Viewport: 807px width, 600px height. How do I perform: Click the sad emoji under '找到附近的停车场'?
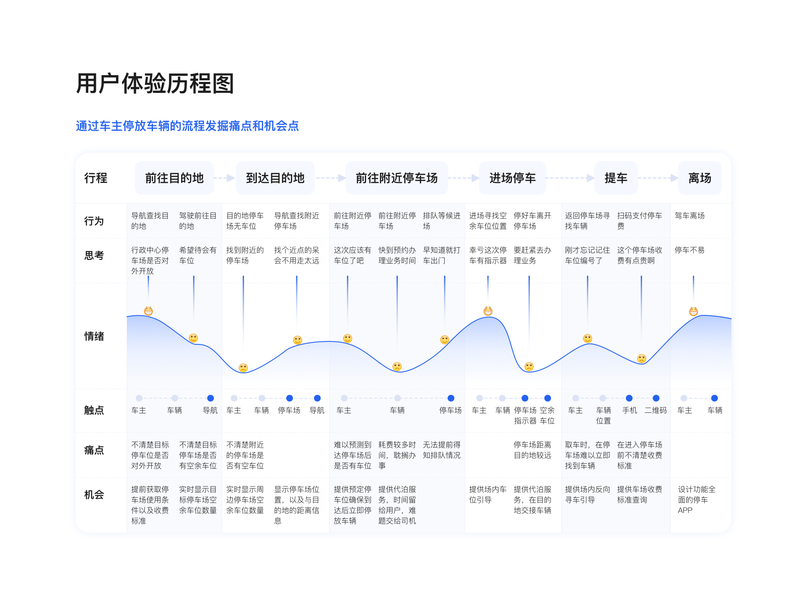243,367
